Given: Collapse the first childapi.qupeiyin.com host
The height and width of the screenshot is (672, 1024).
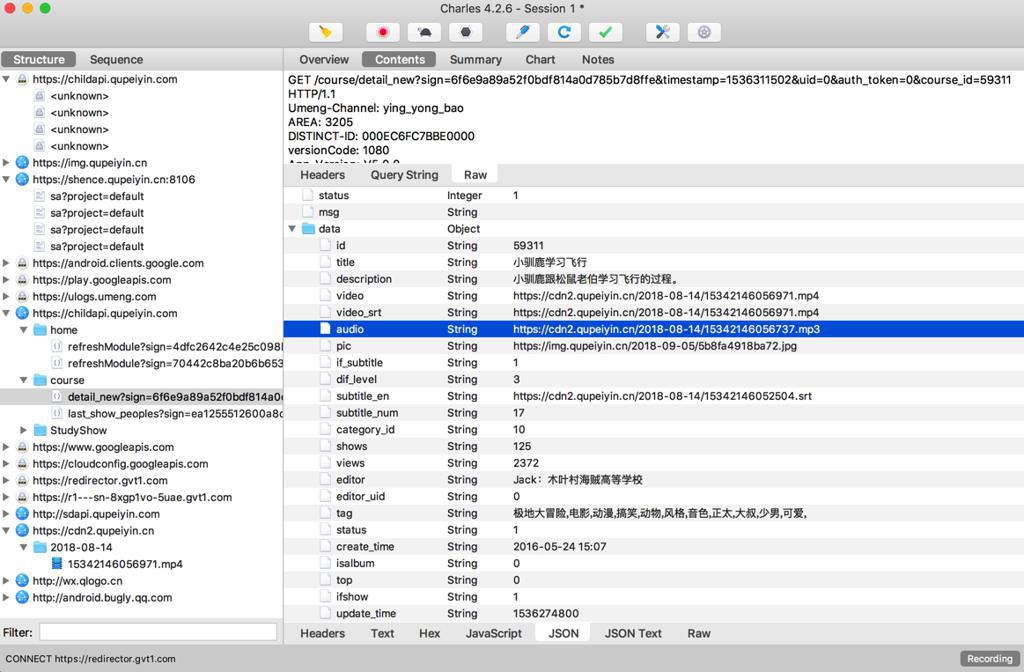Looking at the screenshot, I should click(x=6, y=79).
